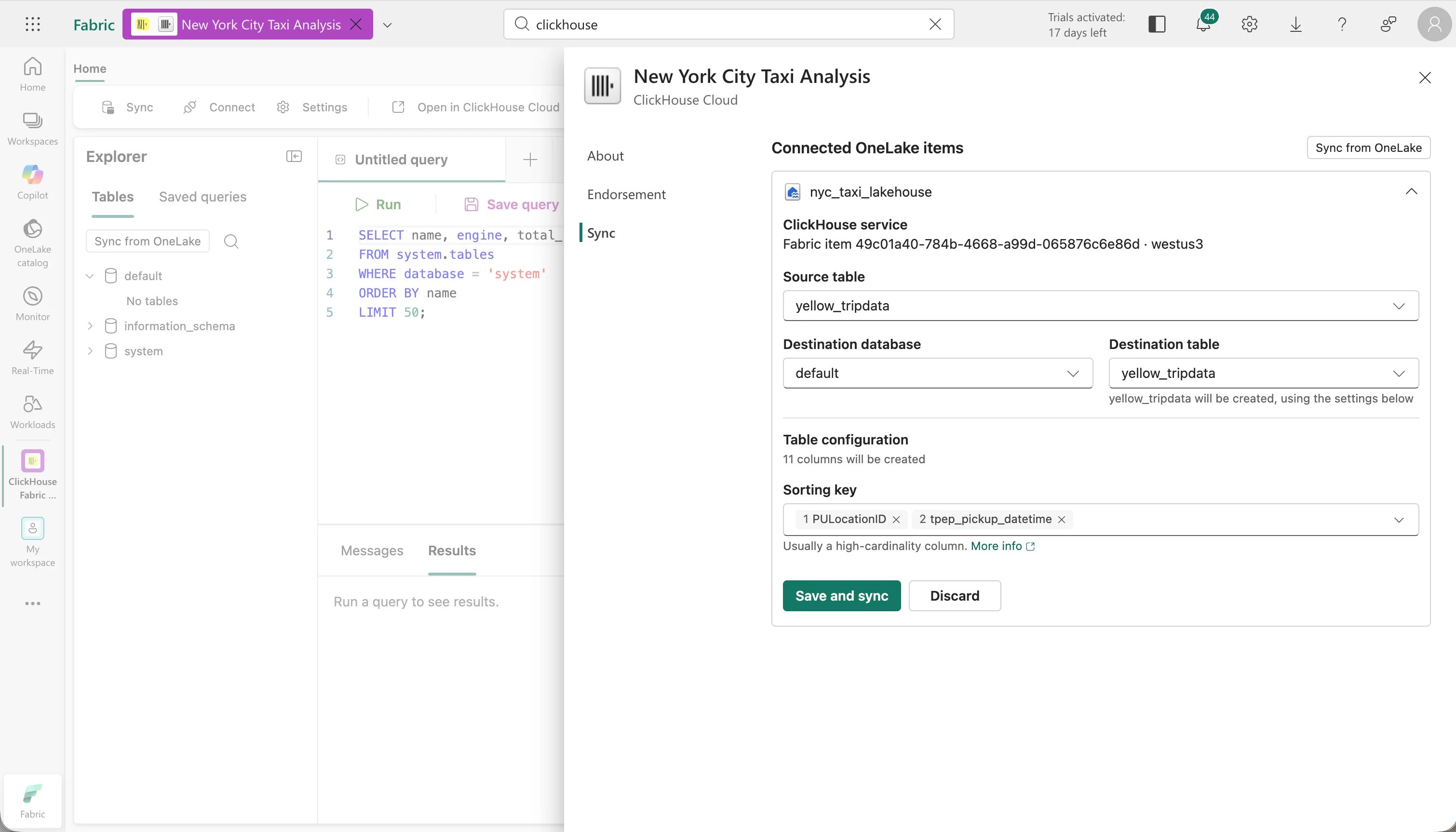Click Save query button

click(512, 204)
